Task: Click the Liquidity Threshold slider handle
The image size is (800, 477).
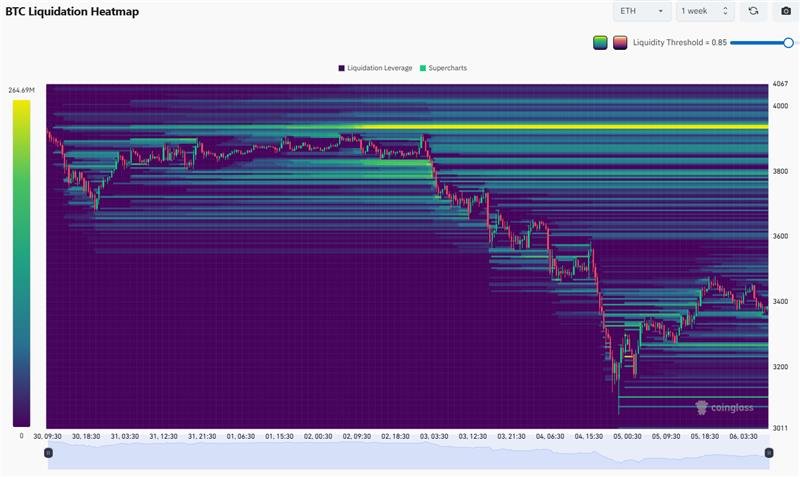Action: click(788, 43)
